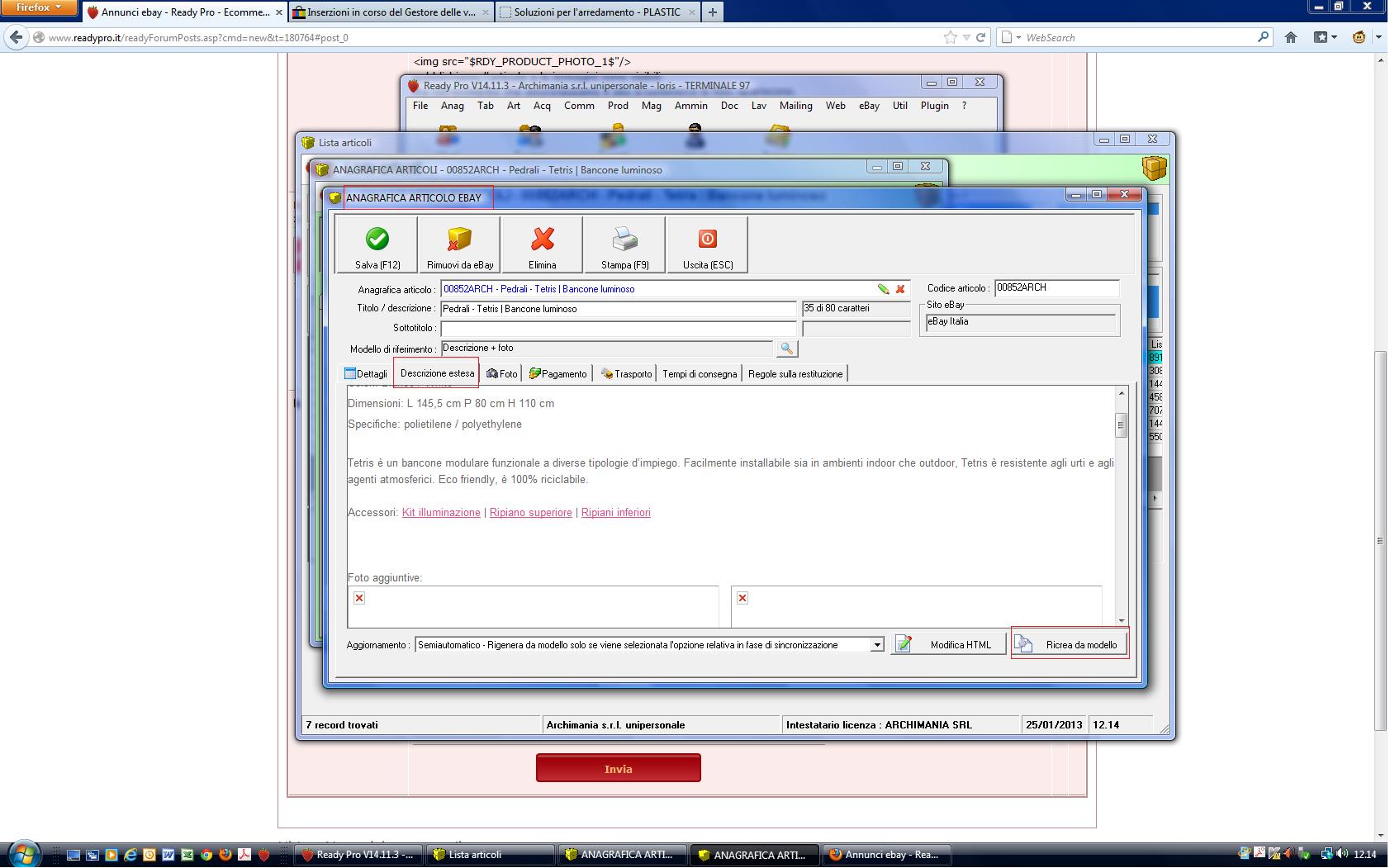This screenshot has height=868, width=1390.
Task: Open the Mag menu in Ready Pro
Action: coord(652,106)
